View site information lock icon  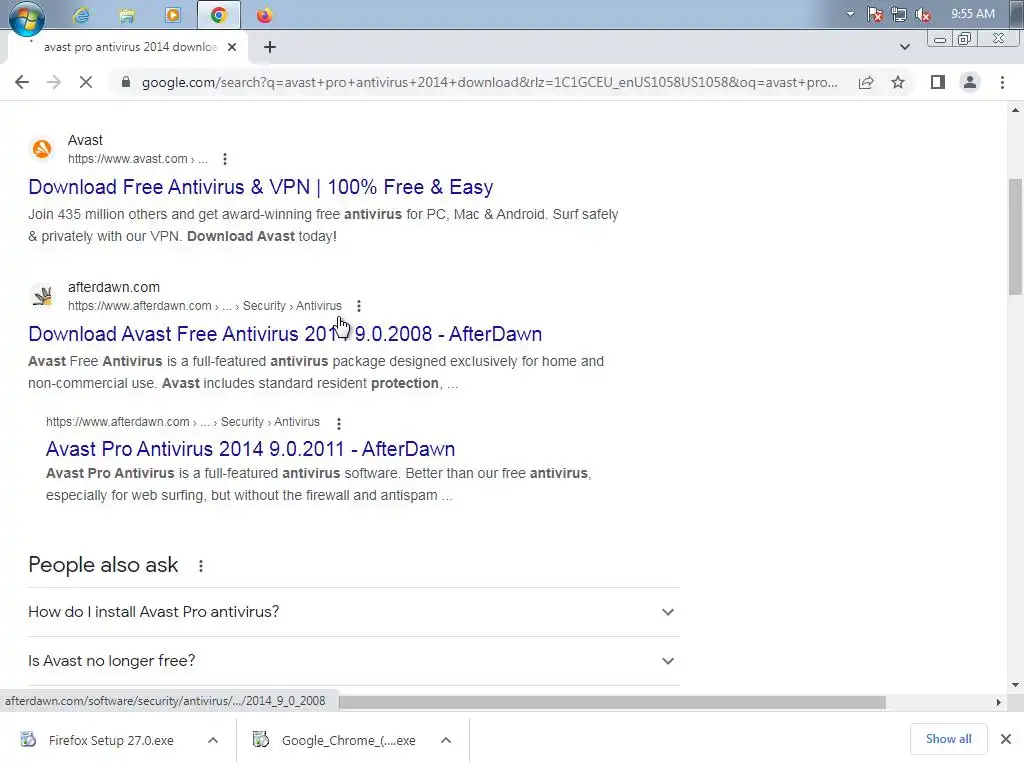pos(126,82)
